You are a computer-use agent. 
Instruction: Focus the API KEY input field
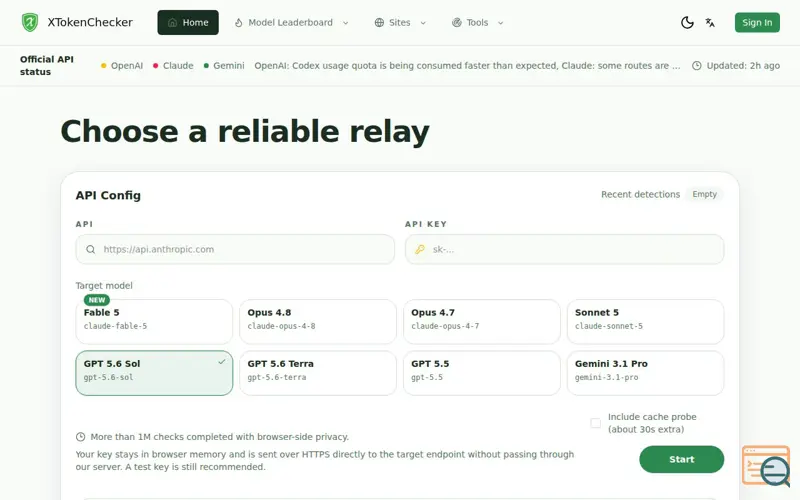pyautogui.click(x=564, y=249)
